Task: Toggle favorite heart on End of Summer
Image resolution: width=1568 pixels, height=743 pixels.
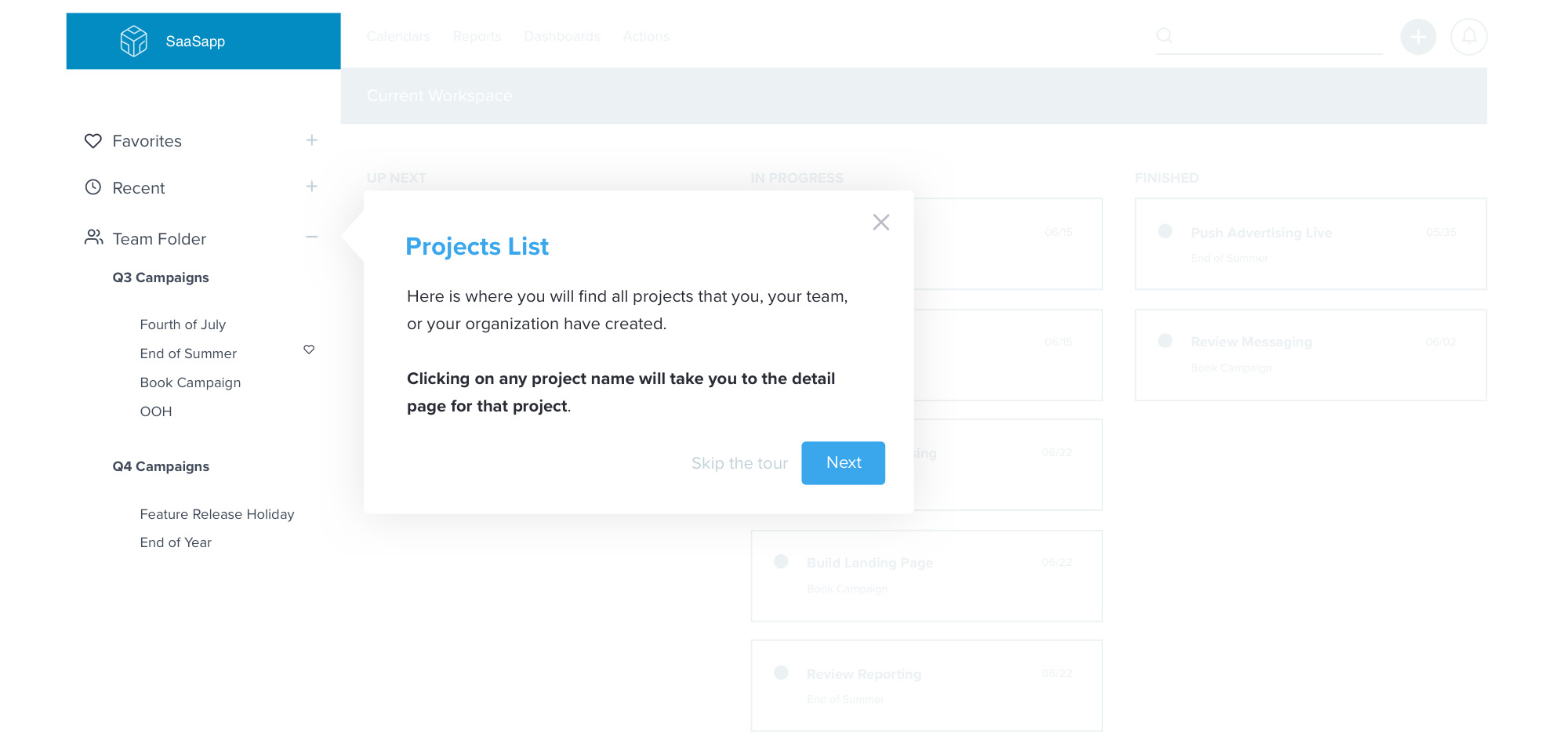Action: 309,350
